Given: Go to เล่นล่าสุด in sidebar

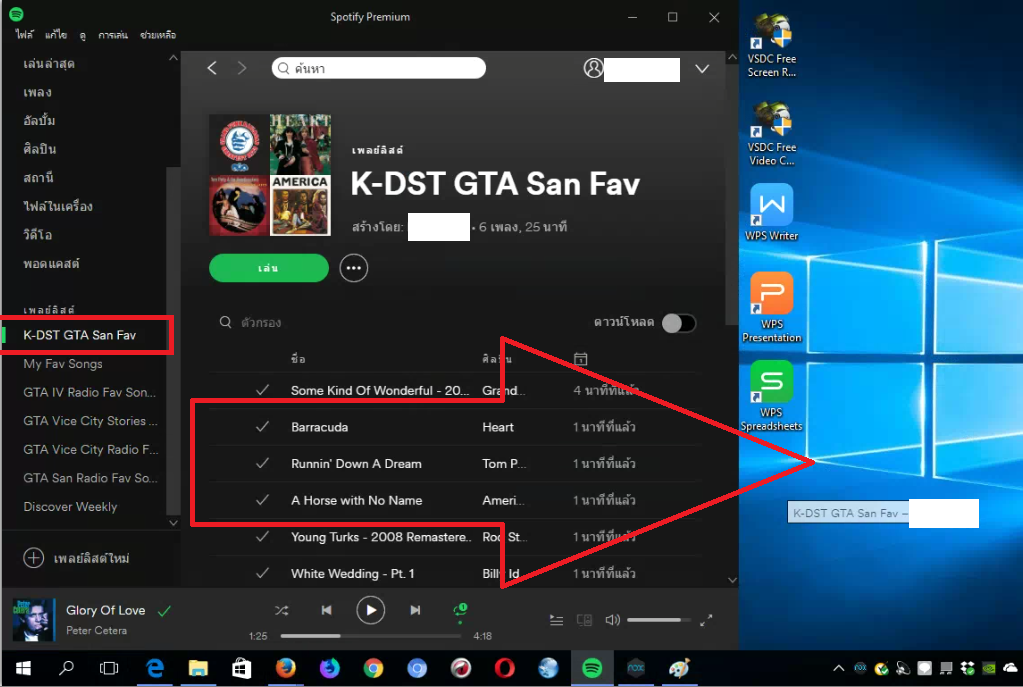Looking at the screenshot, I should 49,63.
